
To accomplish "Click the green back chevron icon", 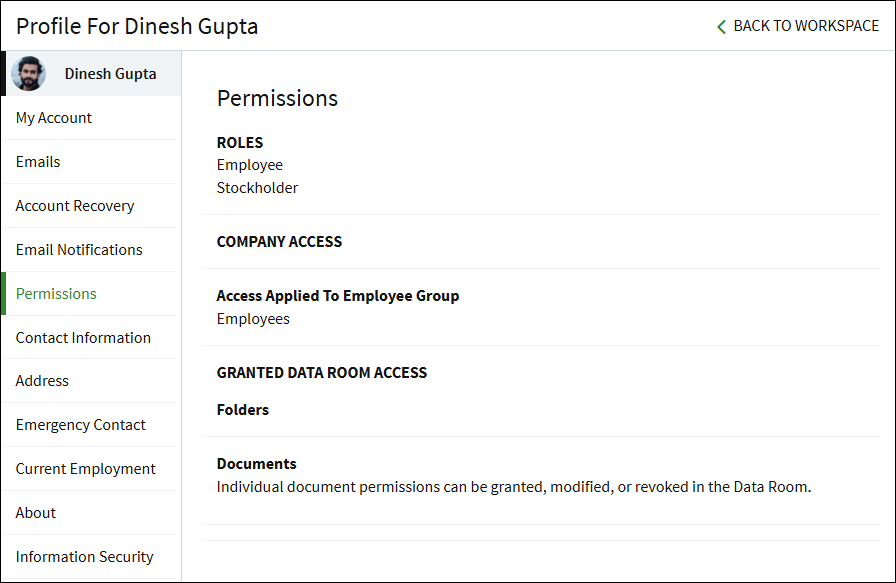I will pyautogui.click(x=721, y=27).
